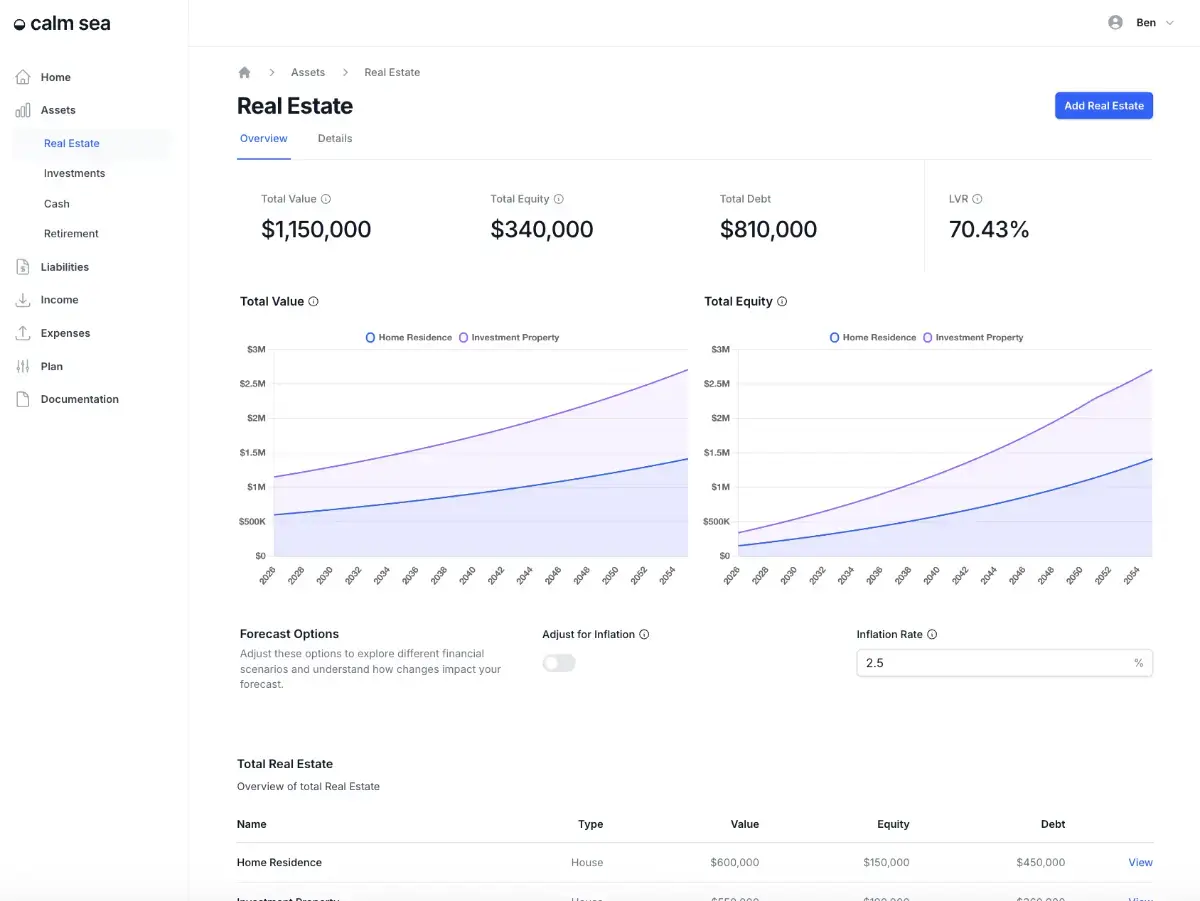
Task: Switch to the Details tab
Action: pyautogui.click(x=335, y=138)
